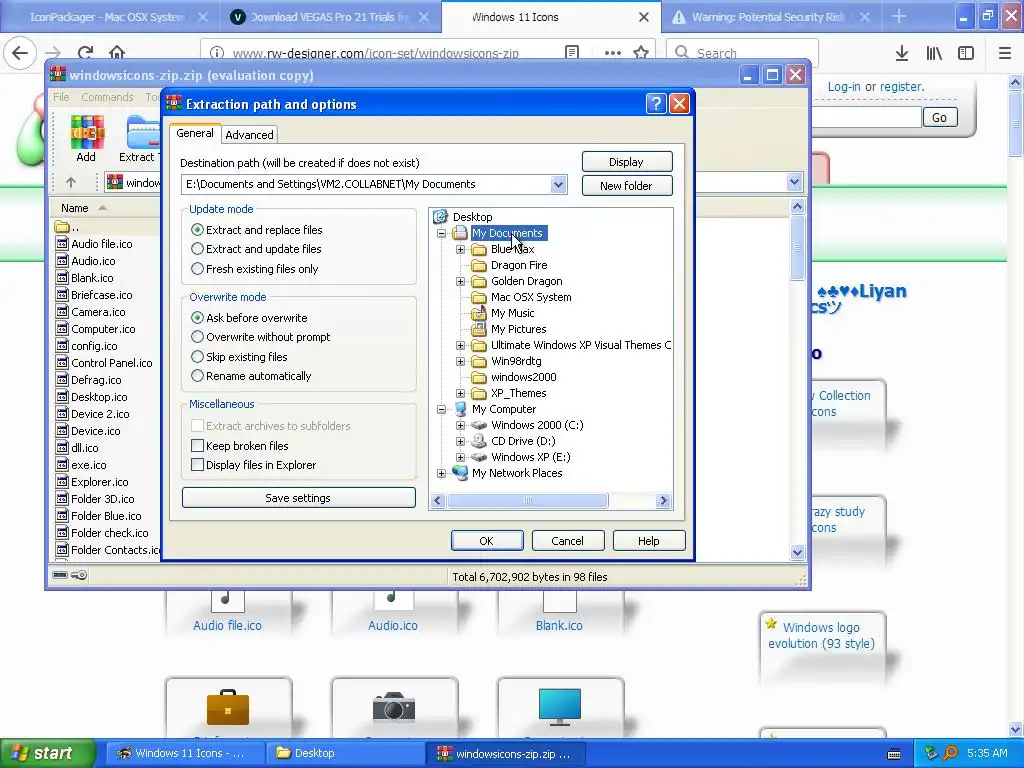Click the Display button

coord(626,162)
